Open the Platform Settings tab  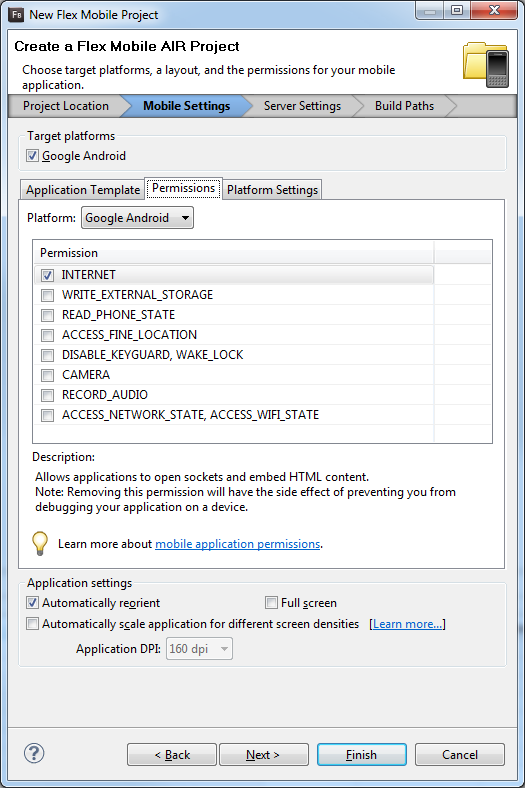coord(272,190)
